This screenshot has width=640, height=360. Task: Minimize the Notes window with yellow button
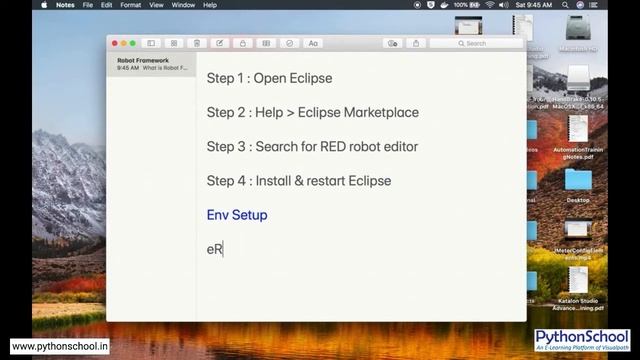tap(124, 43)
